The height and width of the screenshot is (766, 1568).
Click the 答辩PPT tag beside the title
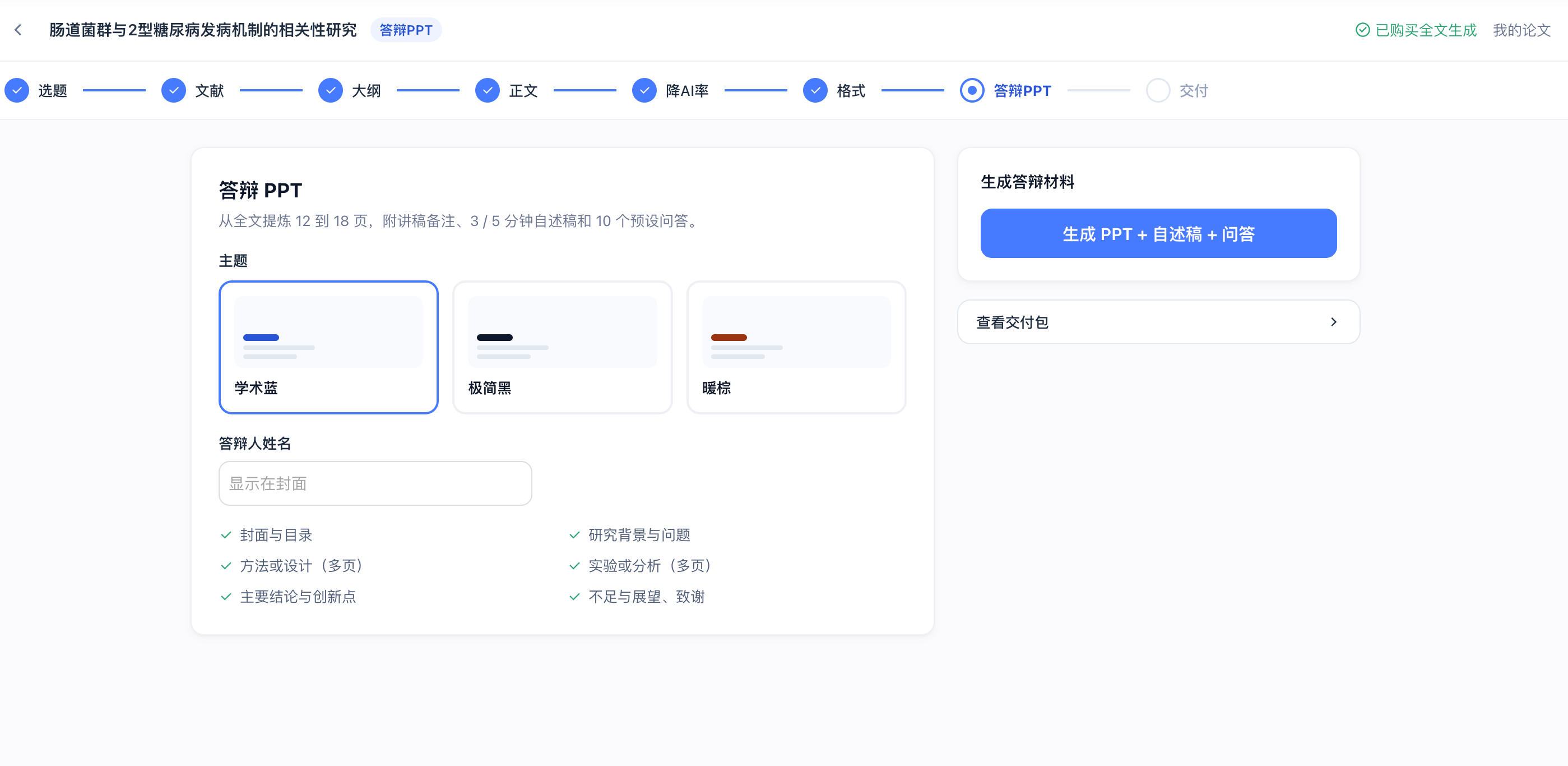click(406, 30)
